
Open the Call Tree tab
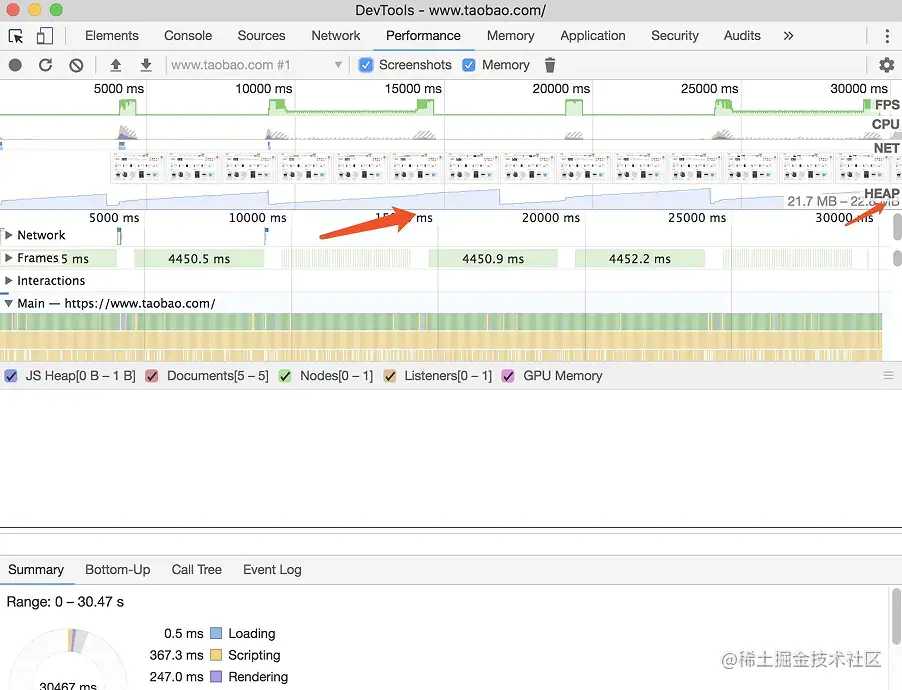[x=197, y=570]
